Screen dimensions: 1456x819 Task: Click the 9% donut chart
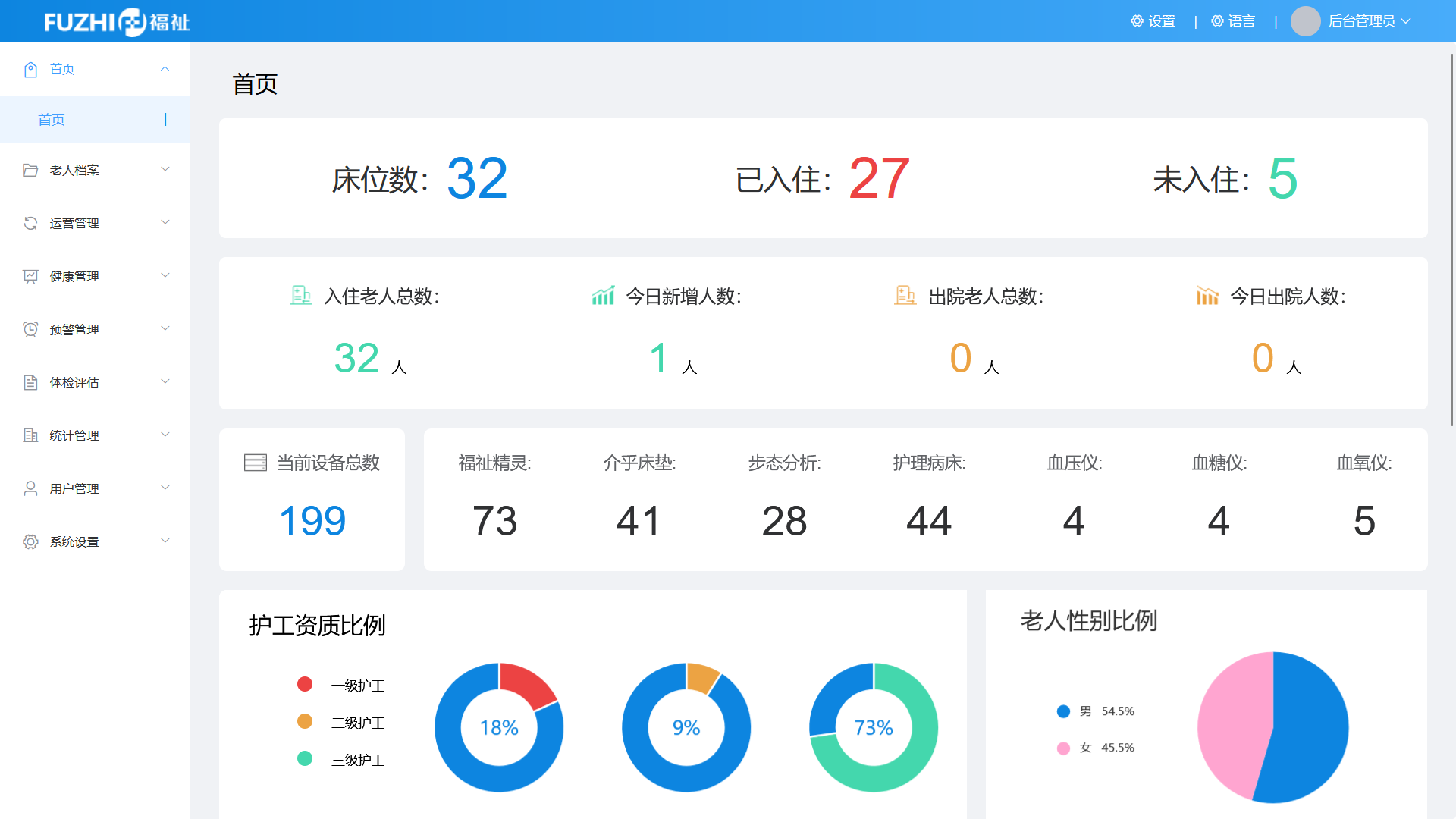pos(686,727)
